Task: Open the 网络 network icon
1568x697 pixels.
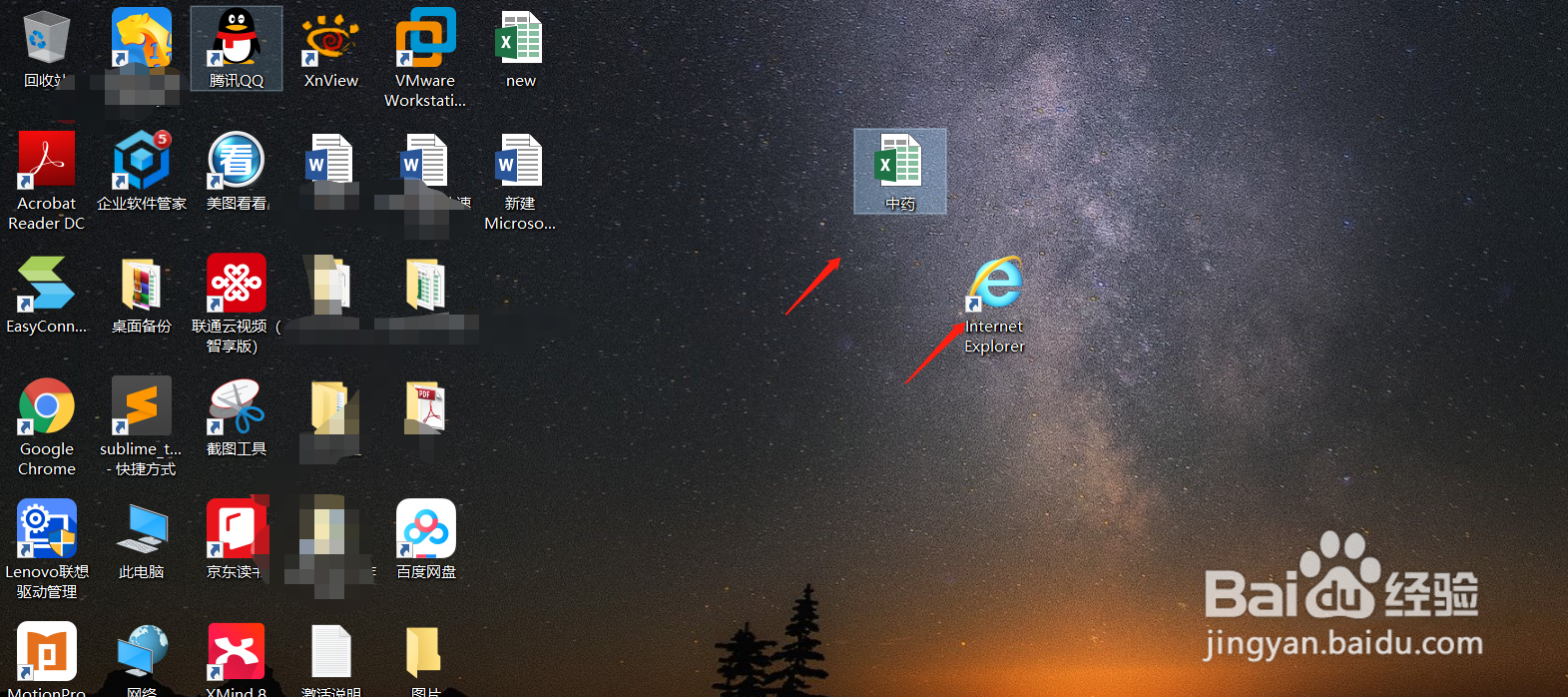Action: tap(142, 659)
